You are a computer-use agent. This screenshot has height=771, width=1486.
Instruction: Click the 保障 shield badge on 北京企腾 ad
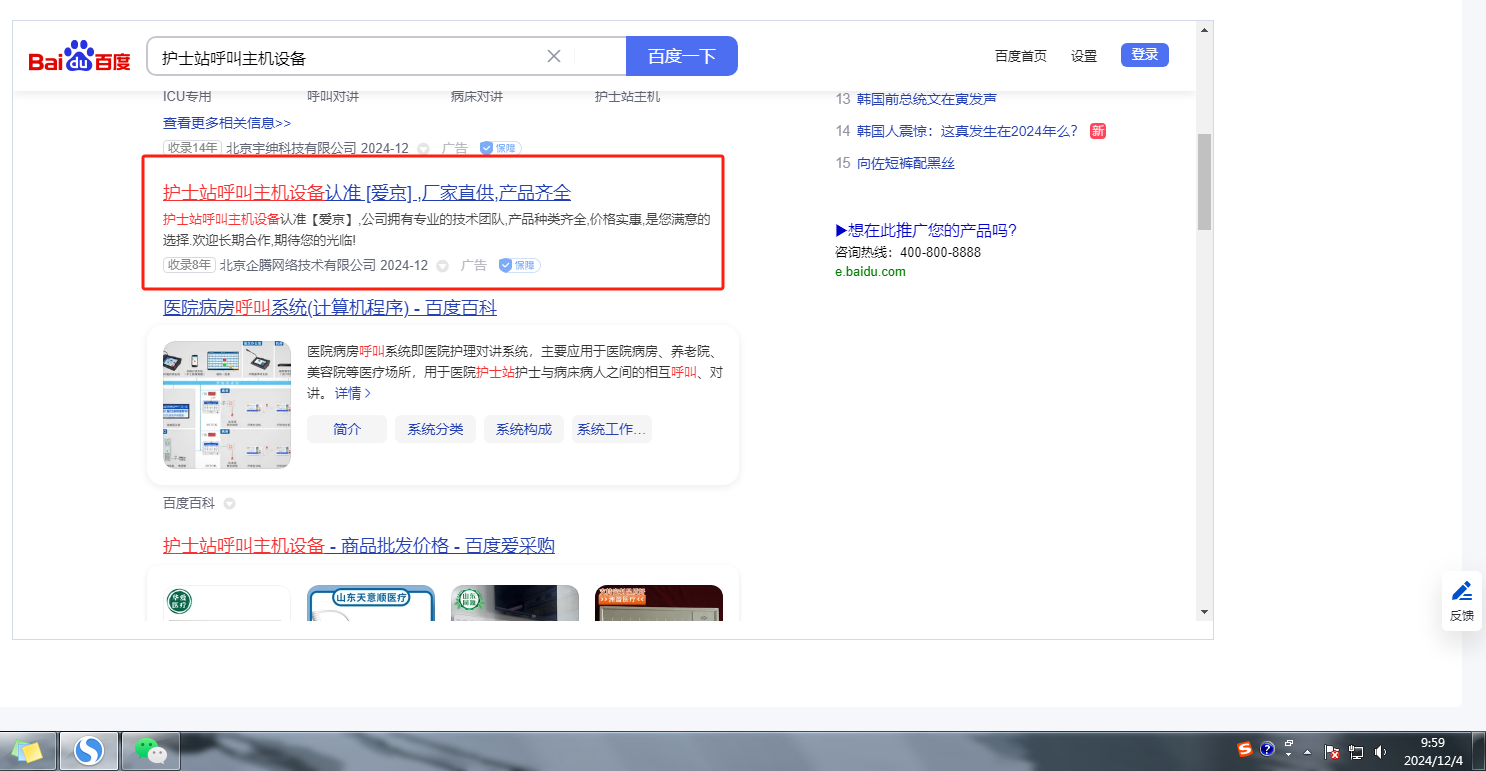[520, 265]
